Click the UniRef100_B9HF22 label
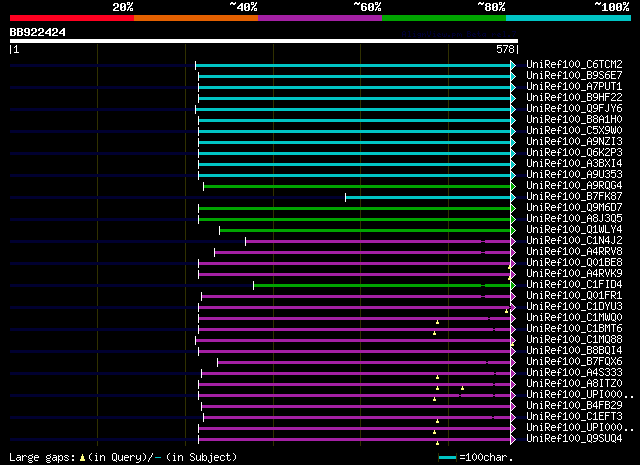Screen dimensions: 640x465 574,98
